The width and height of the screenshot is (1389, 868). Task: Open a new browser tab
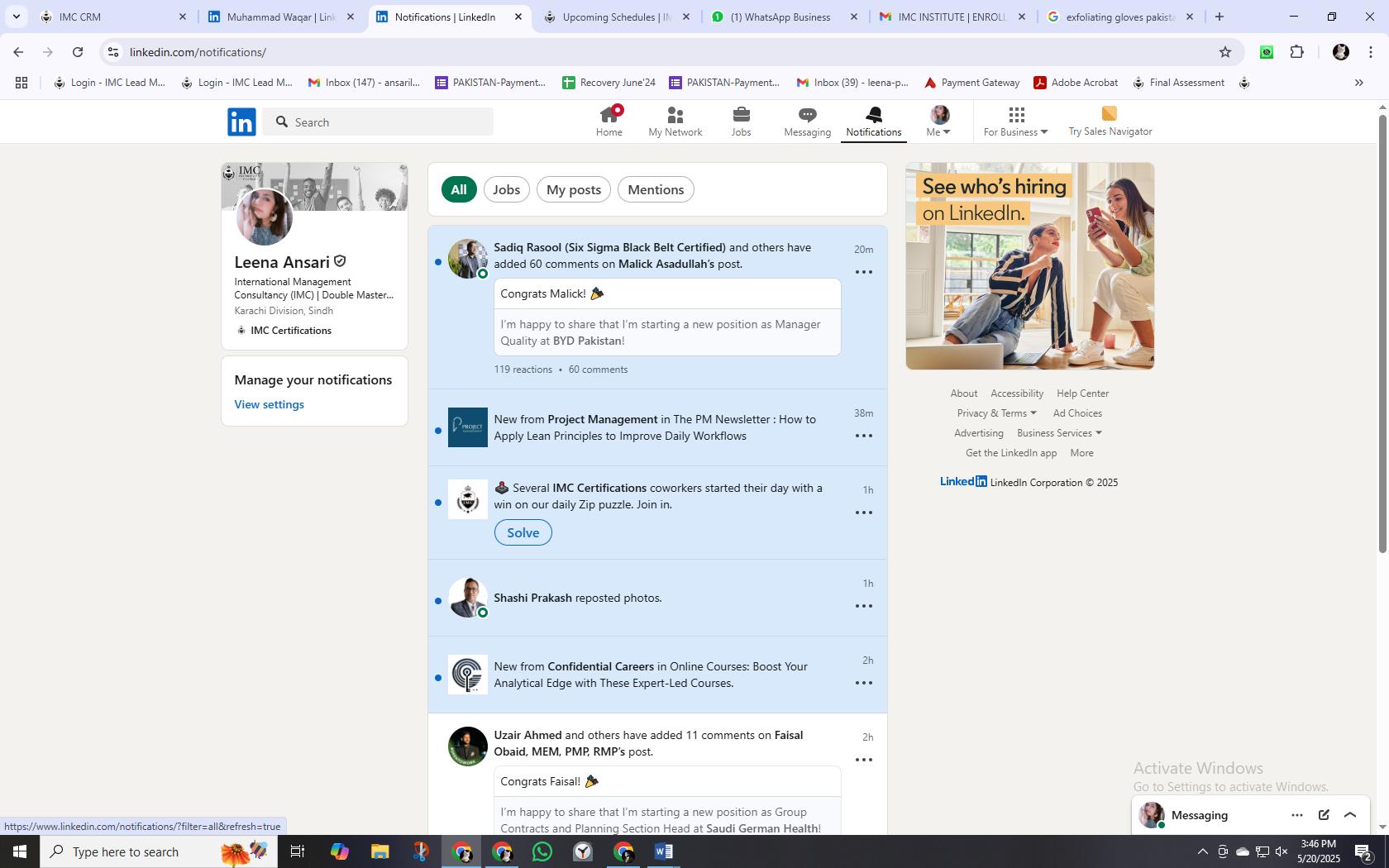pos(1219,17)
